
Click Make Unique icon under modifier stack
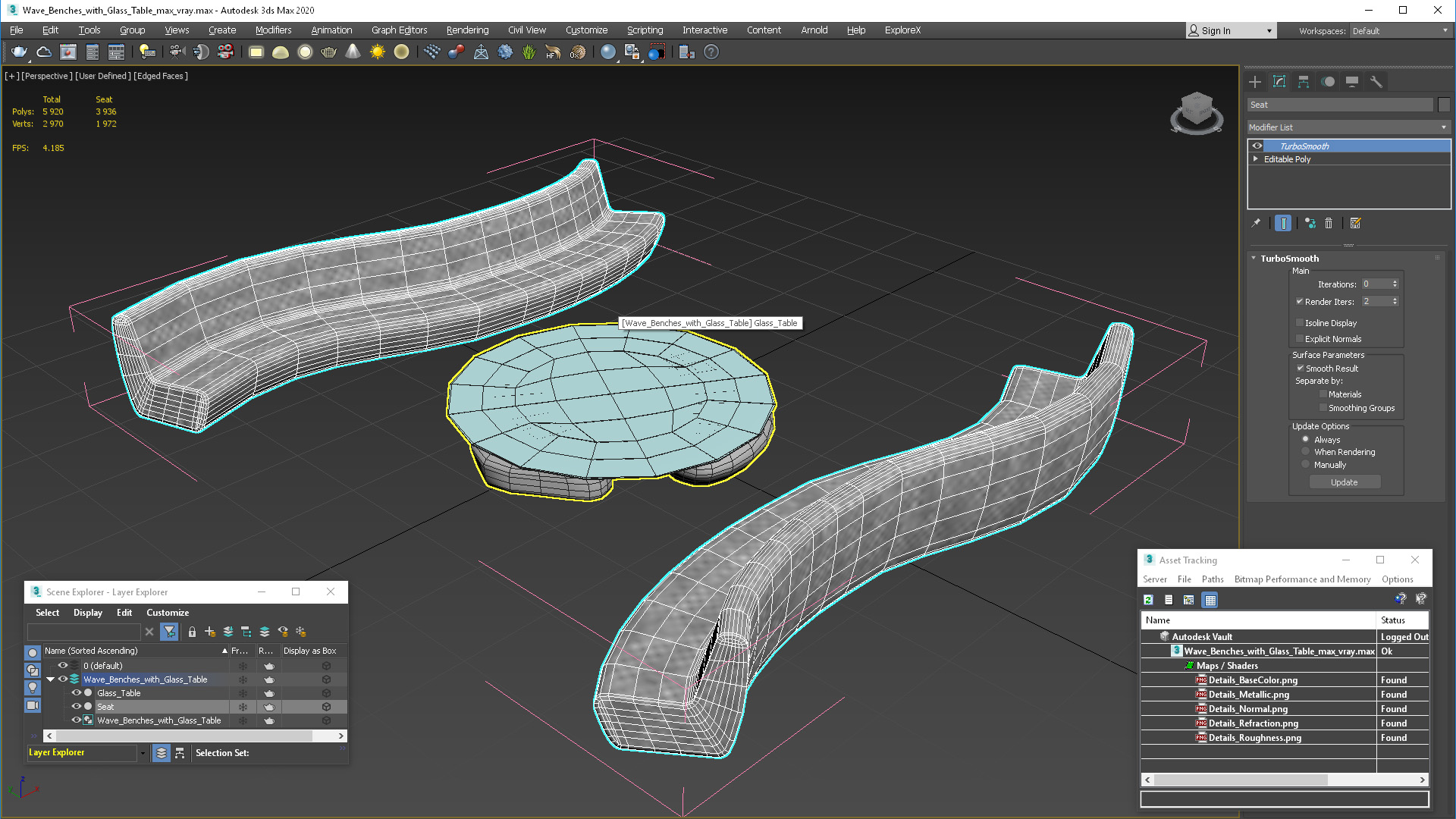pyautogui.click(x=1310, y=223)
